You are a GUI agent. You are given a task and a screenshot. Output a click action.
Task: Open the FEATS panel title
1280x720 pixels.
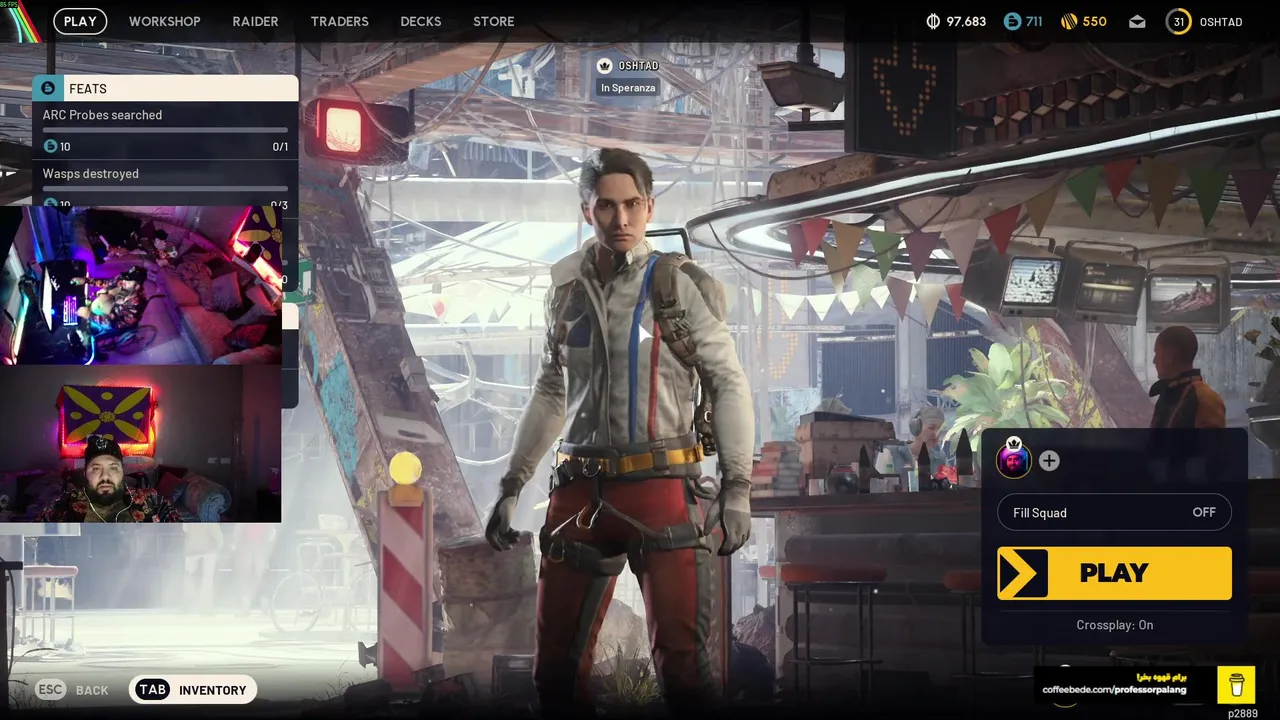pos(88,88)
